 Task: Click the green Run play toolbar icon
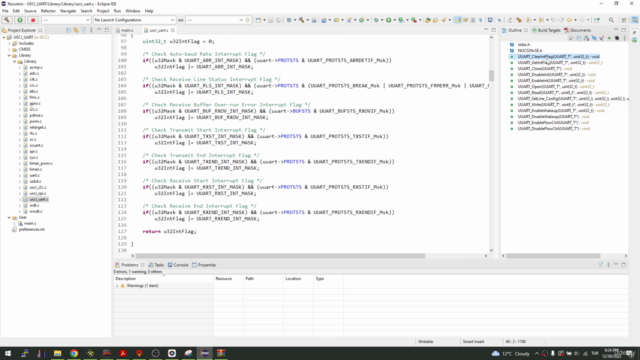click(389, 20)
